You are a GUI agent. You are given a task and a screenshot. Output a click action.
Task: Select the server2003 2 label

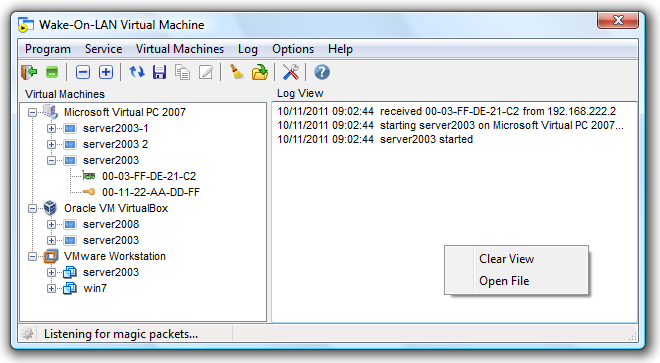pos(115,144)
